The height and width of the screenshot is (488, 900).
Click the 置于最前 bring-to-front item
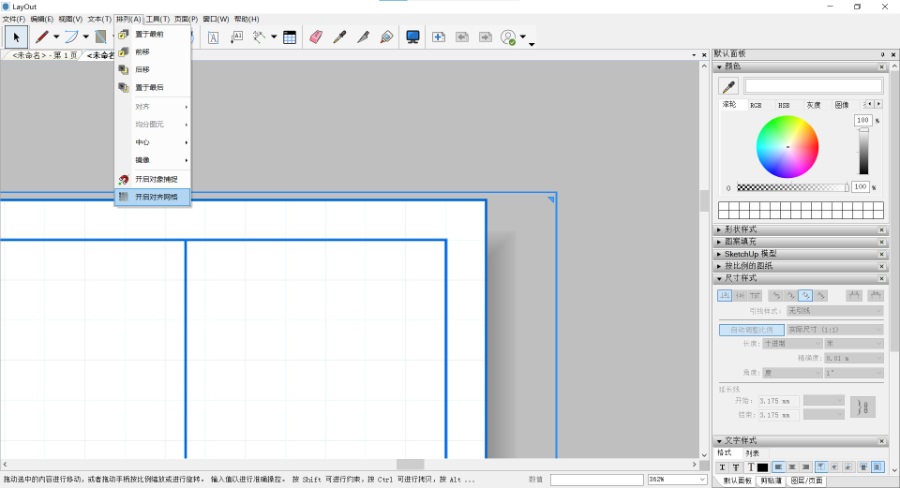149,34
